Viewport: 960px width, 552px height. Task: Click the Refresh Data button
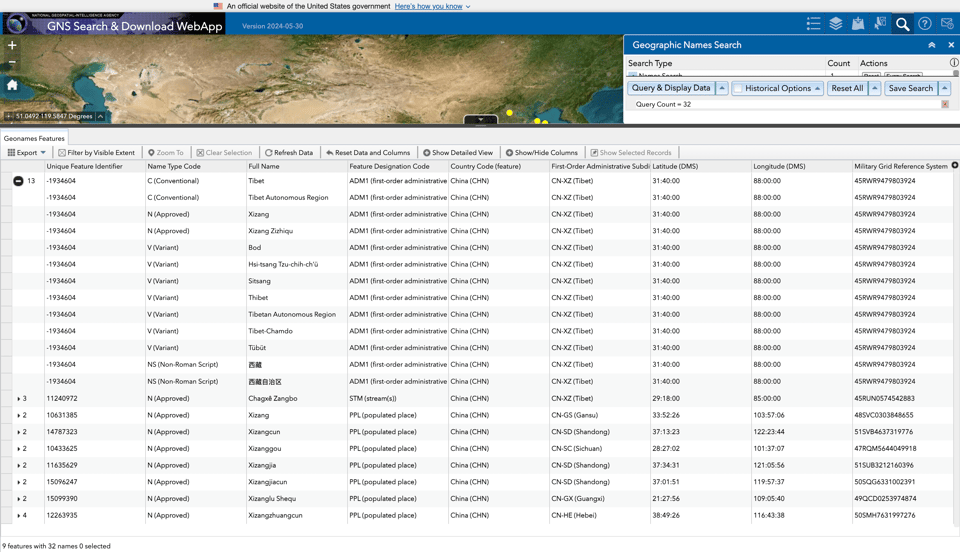pyautogui.click(x=289, y=153)
